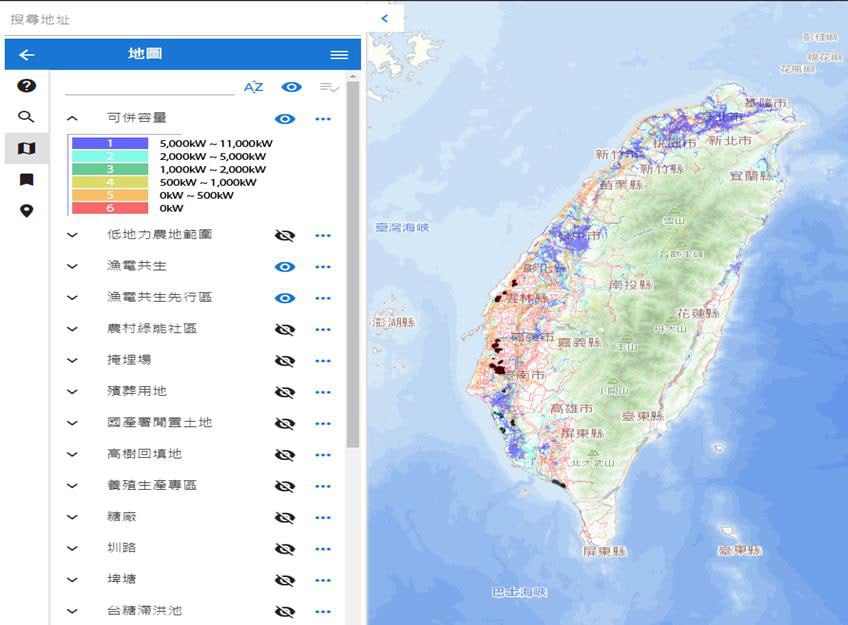Collapse side panel with the left chevron
848x625 pixels.
tap(384, 19)
